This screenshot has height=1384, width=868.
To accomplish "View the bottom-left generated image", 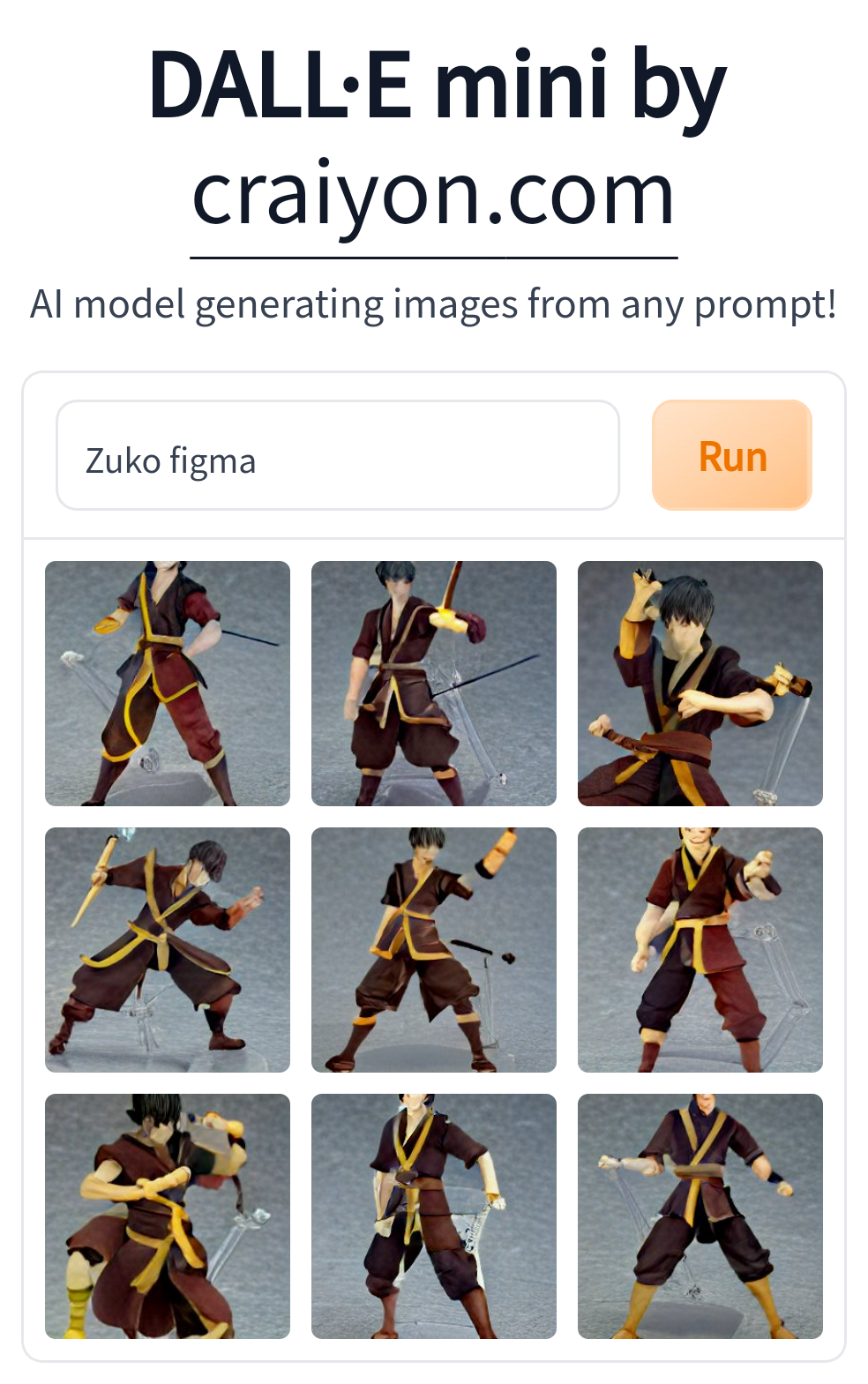I will coord(168,1216).
